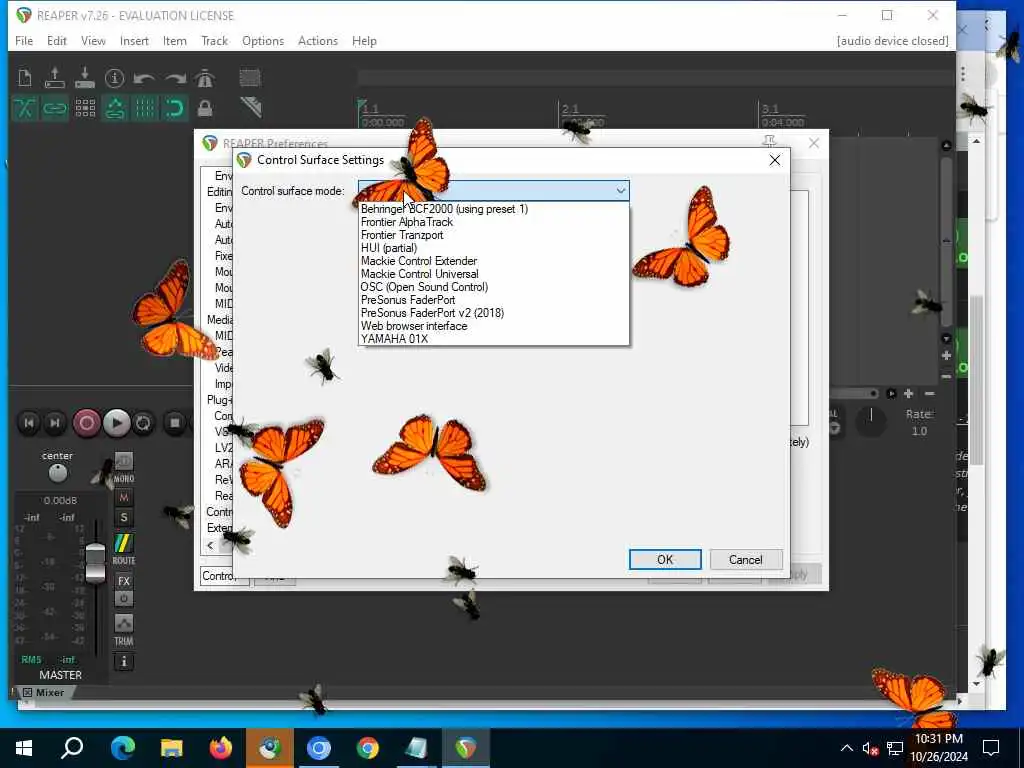This screenshot has width=1024, height=768.
Task: Collapse the Control surface mode dropdown
Action: (x=620, y=191)
